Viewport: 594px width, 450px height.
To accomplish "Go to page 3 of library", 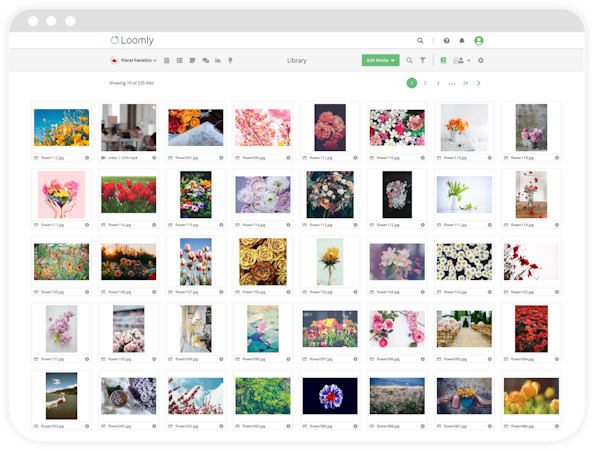I will [x=438, y=83].
